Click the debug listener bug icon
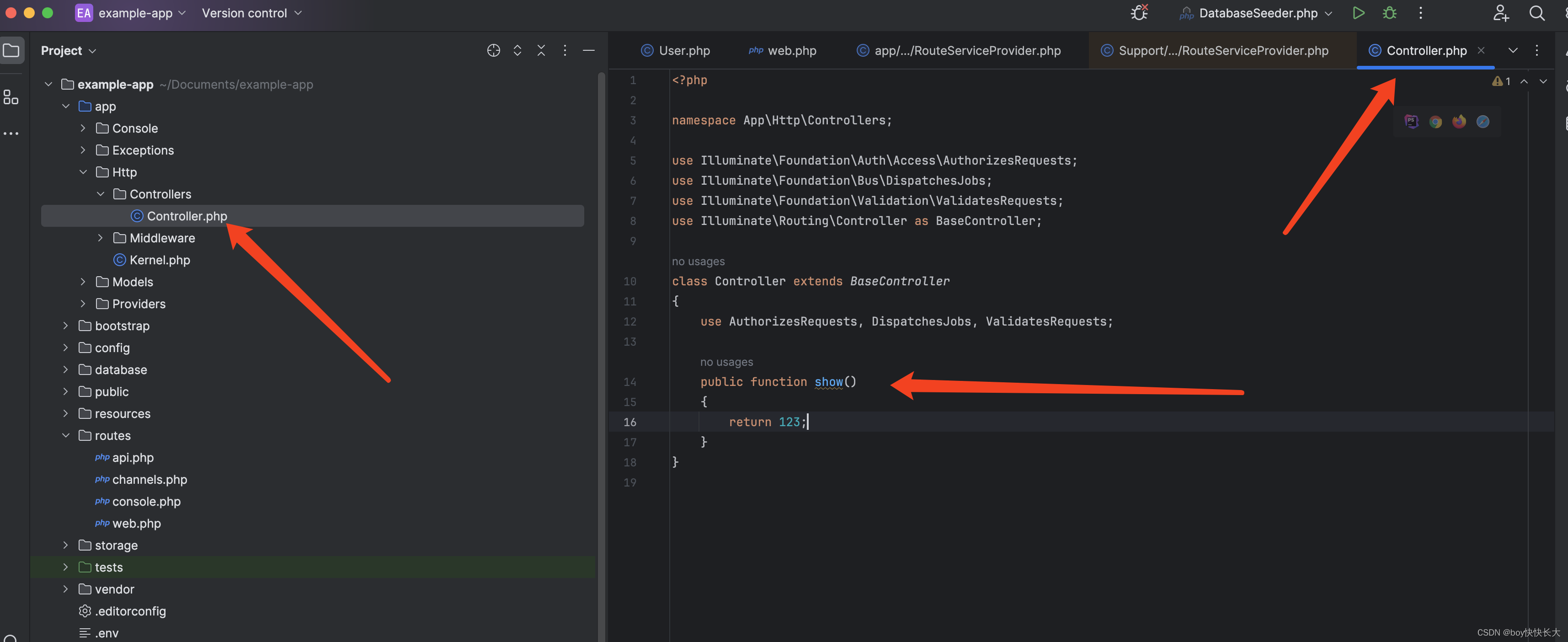 [x=1140, y=13]
